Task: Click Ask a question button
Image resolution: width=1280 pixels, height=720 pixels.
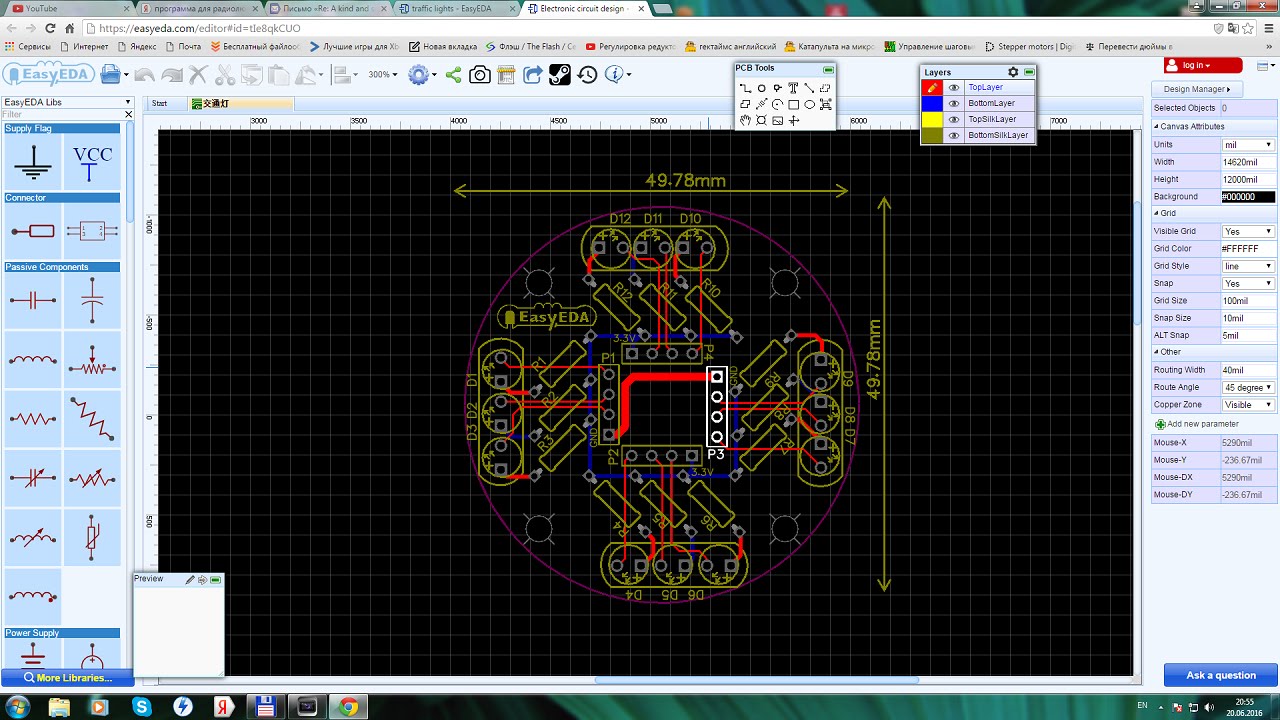Action: tap(1220, 675)
